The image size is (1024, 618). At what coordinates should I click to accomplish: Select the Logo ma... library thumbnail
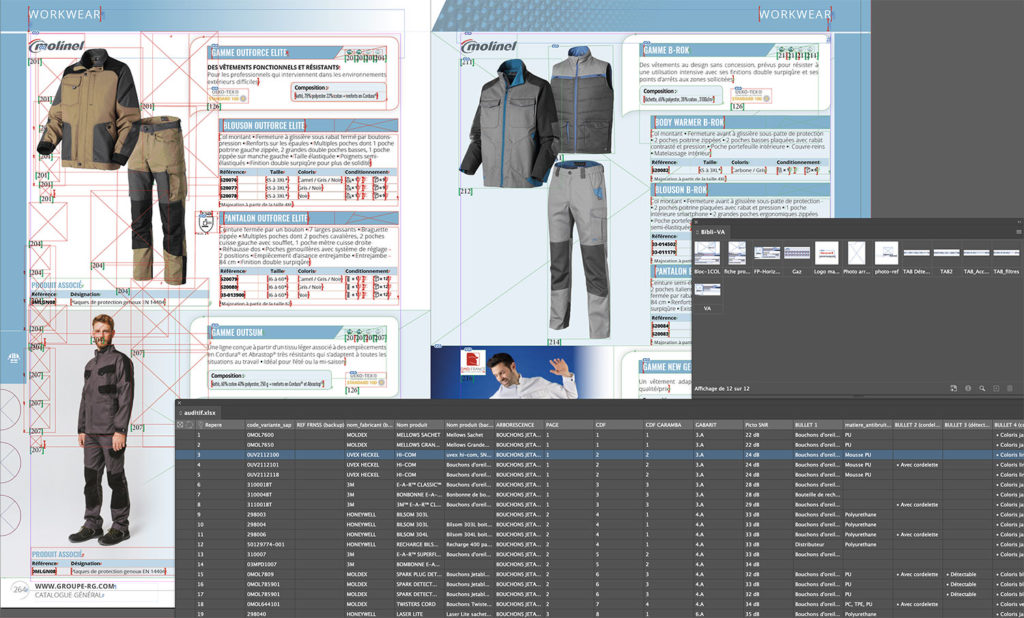826,253
